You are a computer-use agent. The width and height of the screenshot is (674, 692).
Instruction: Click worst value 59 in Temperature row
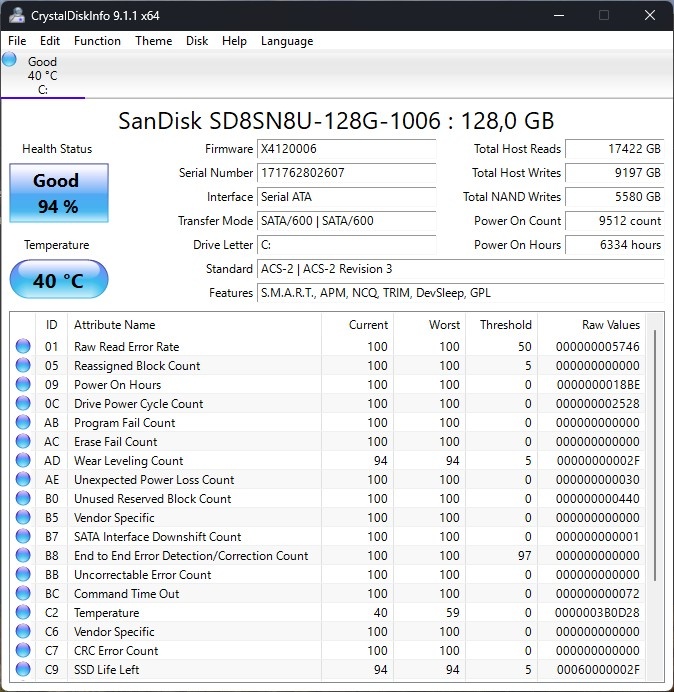tap(452, 612)
